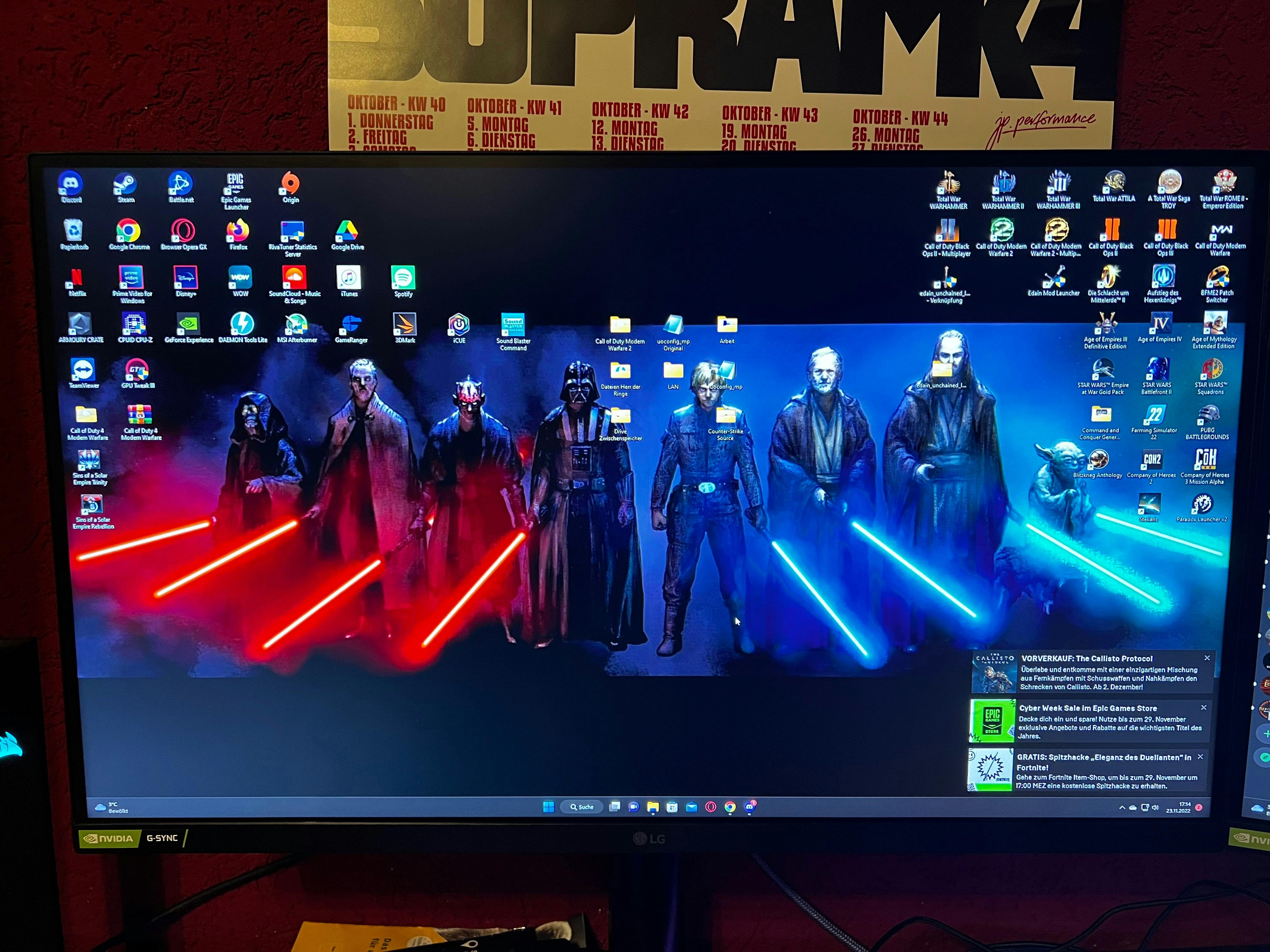The height and width of the screenshot is (952, 1270).
Task: Open the Spotify desktop icon
Action: pos(403,282)
